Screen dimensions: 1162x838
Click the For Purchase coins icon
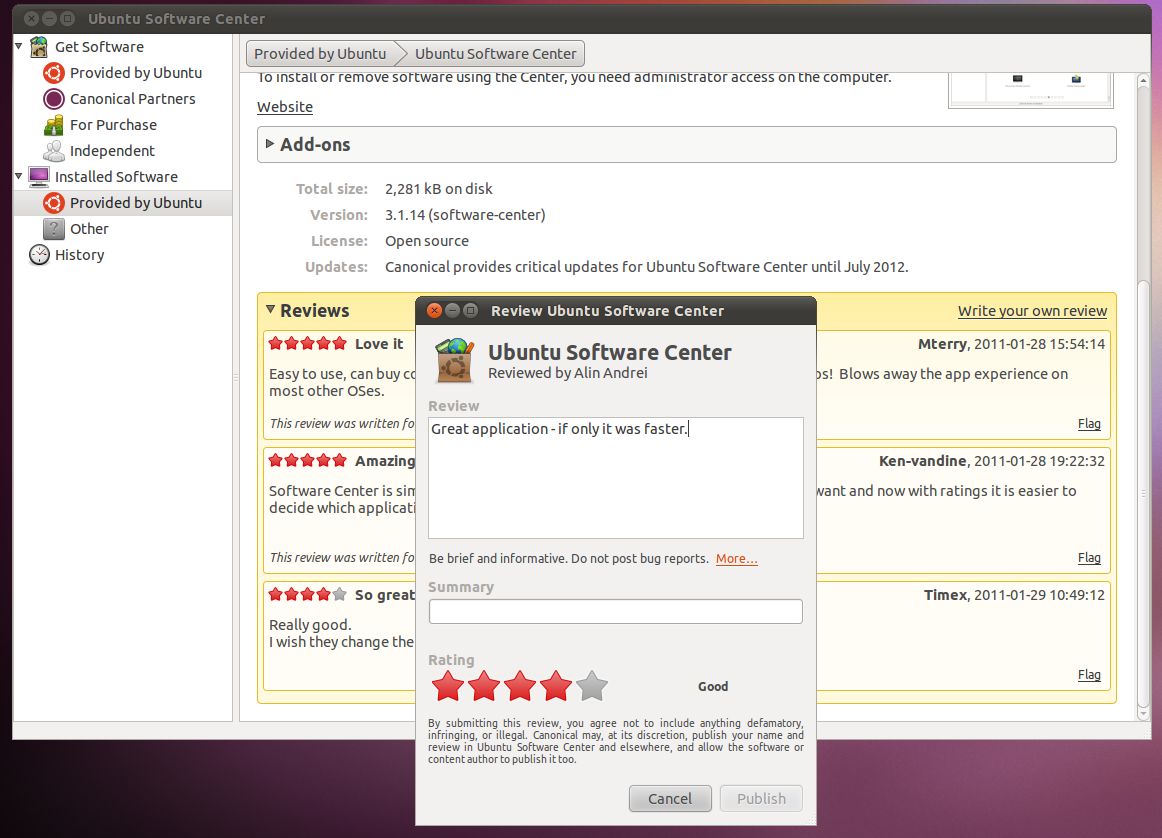54,124
